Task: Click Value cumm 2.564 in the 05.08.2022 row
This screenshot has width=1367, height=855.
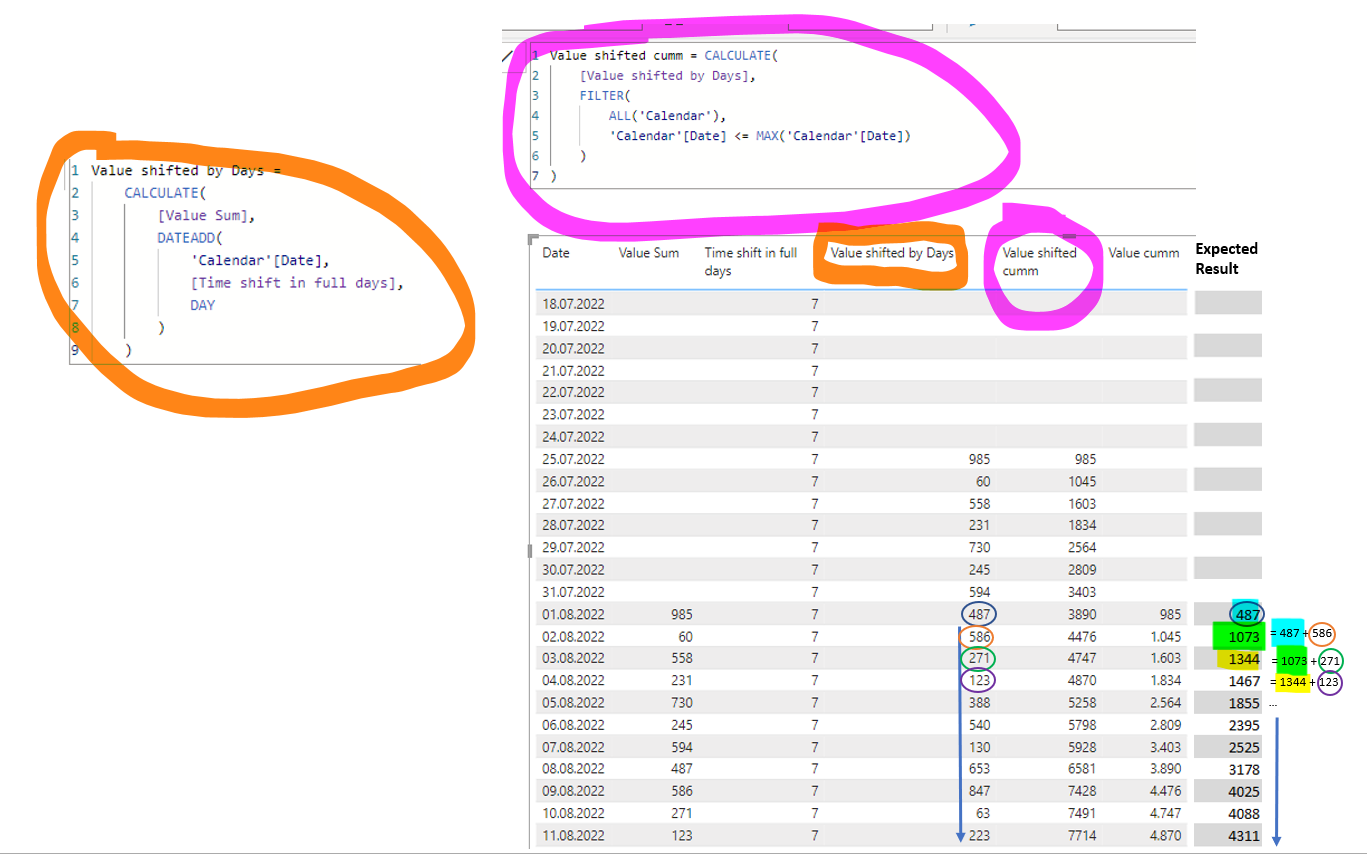Action: (1163, 703)
